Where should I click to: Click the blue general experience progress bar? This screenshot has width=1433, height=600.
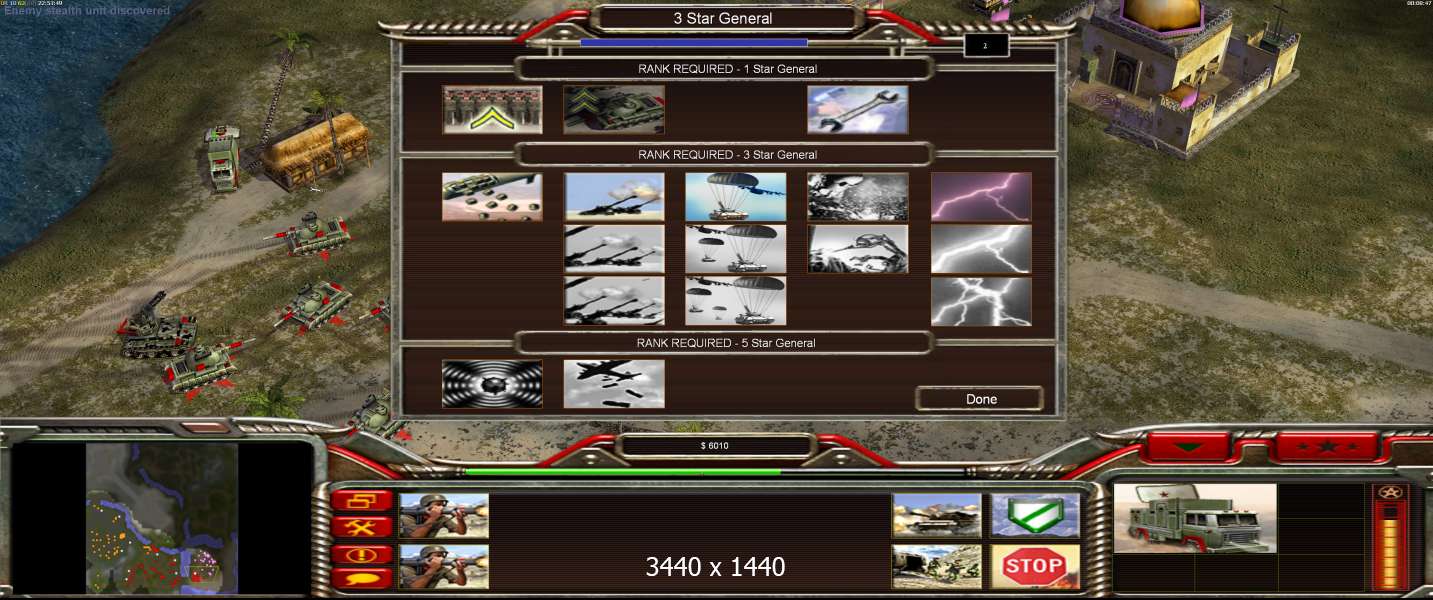pyautogui.click(x=694, y=43)
